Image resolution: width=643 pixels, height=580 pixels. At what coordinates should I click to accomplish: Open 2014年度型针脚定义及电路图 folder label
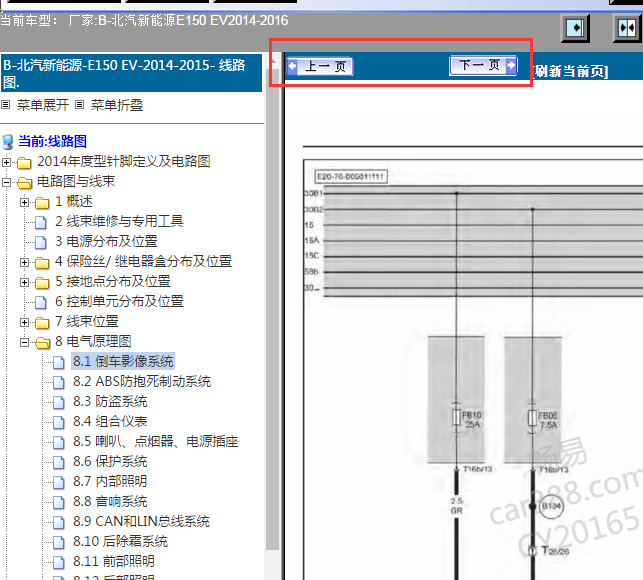pos(124,161)
